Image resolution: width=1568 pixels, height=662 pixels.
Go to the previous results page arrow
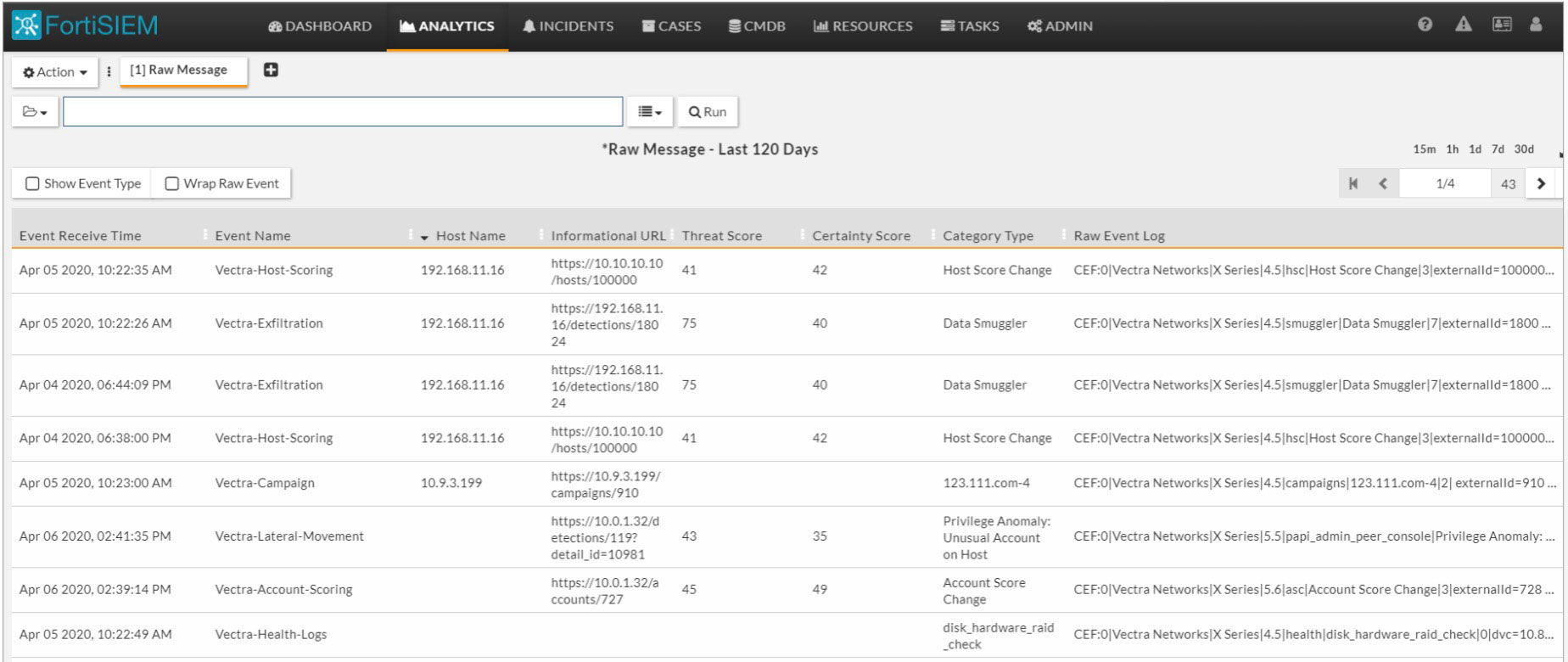click(1383, 183)
